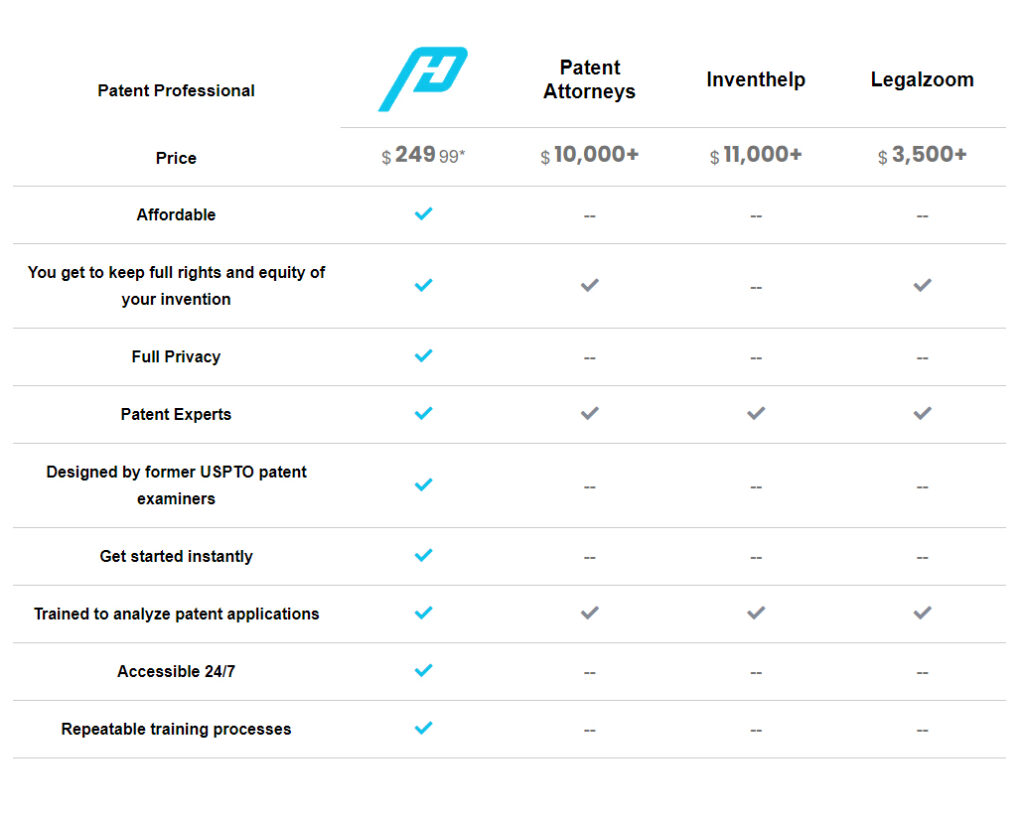Click blue checkmark in Get started instantly row

coord(423,555)
